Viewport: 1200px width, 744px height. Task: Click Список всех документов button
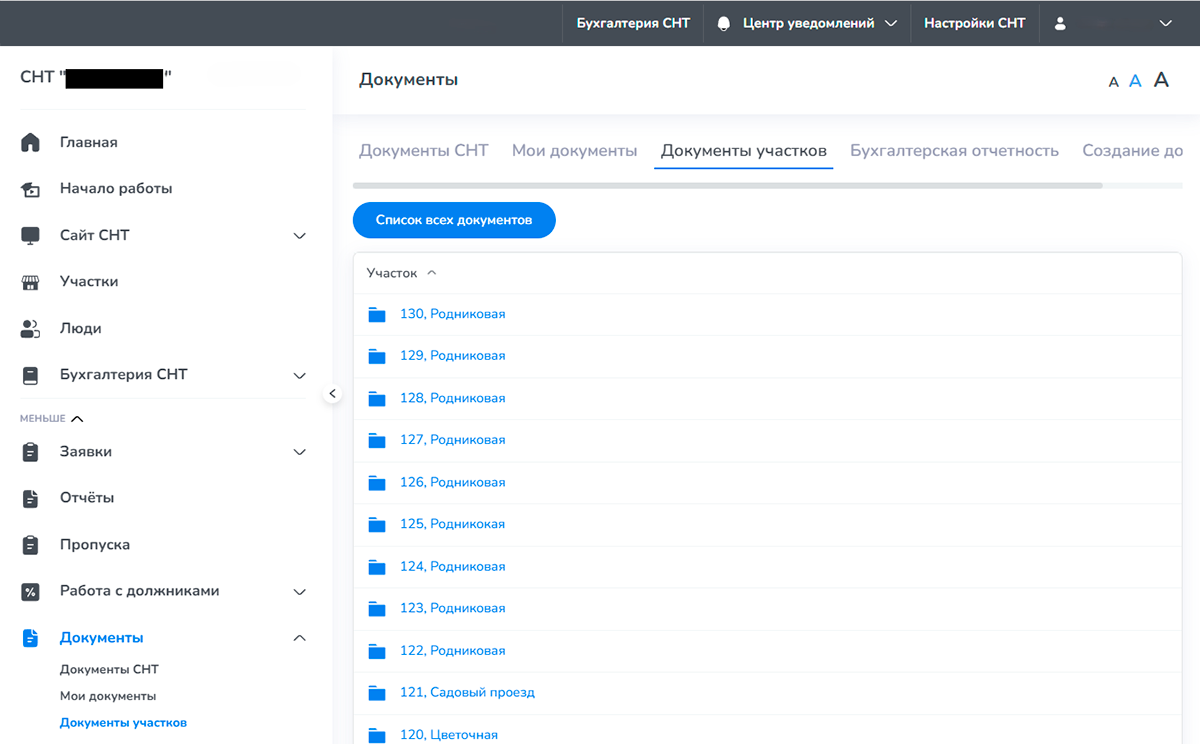point(454,220)
